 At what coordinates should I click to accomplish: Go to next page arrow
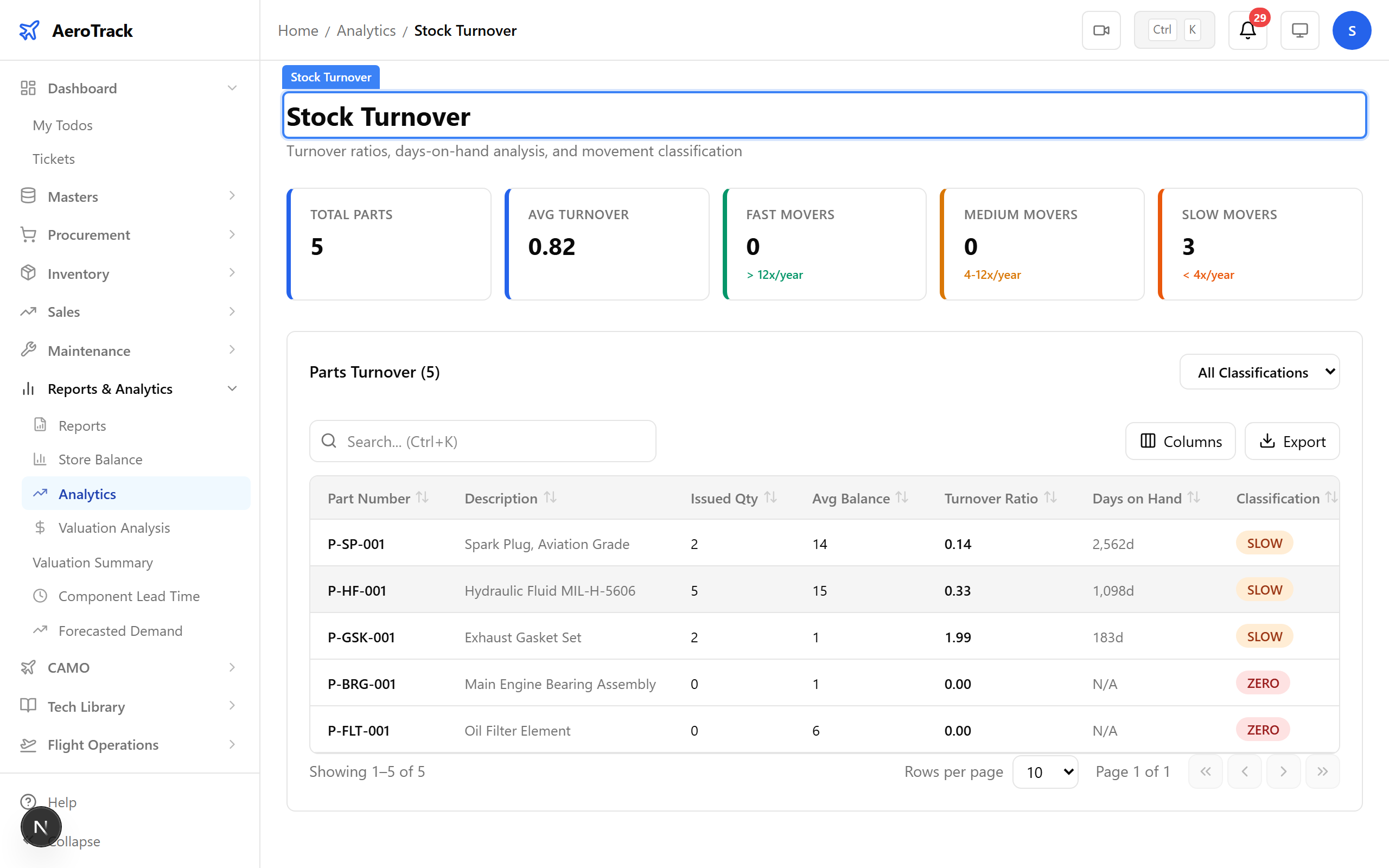coord(1283,771)
